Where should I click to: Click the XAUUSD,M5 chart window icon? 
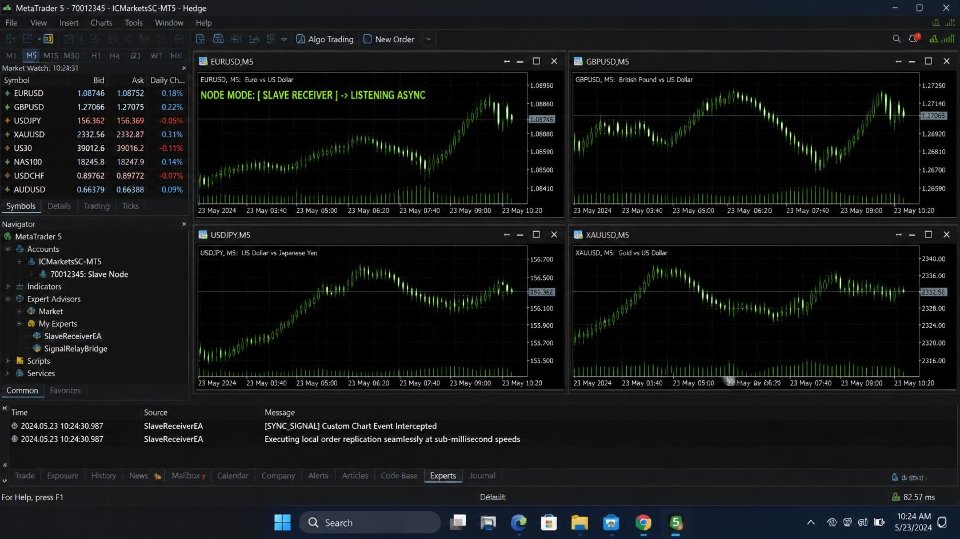point(578,235)
